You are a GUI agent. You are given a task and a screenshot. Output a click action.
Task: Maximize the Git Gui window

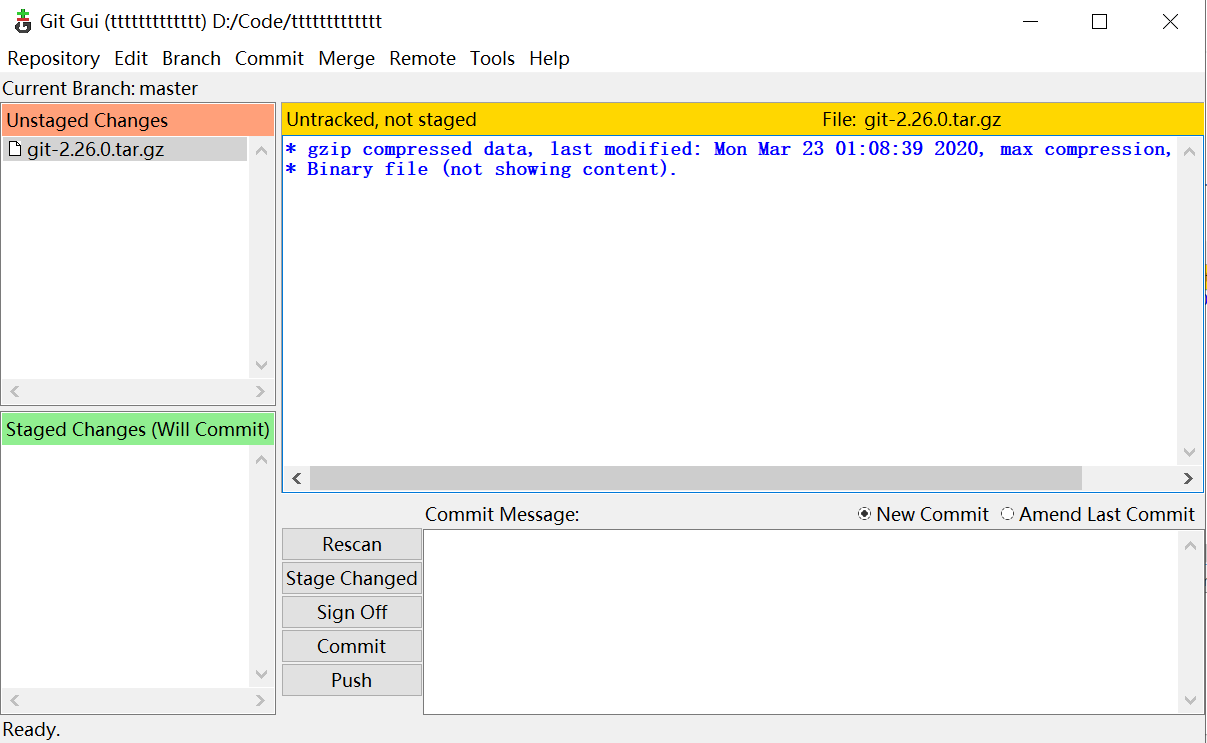tap(1100, 21)
